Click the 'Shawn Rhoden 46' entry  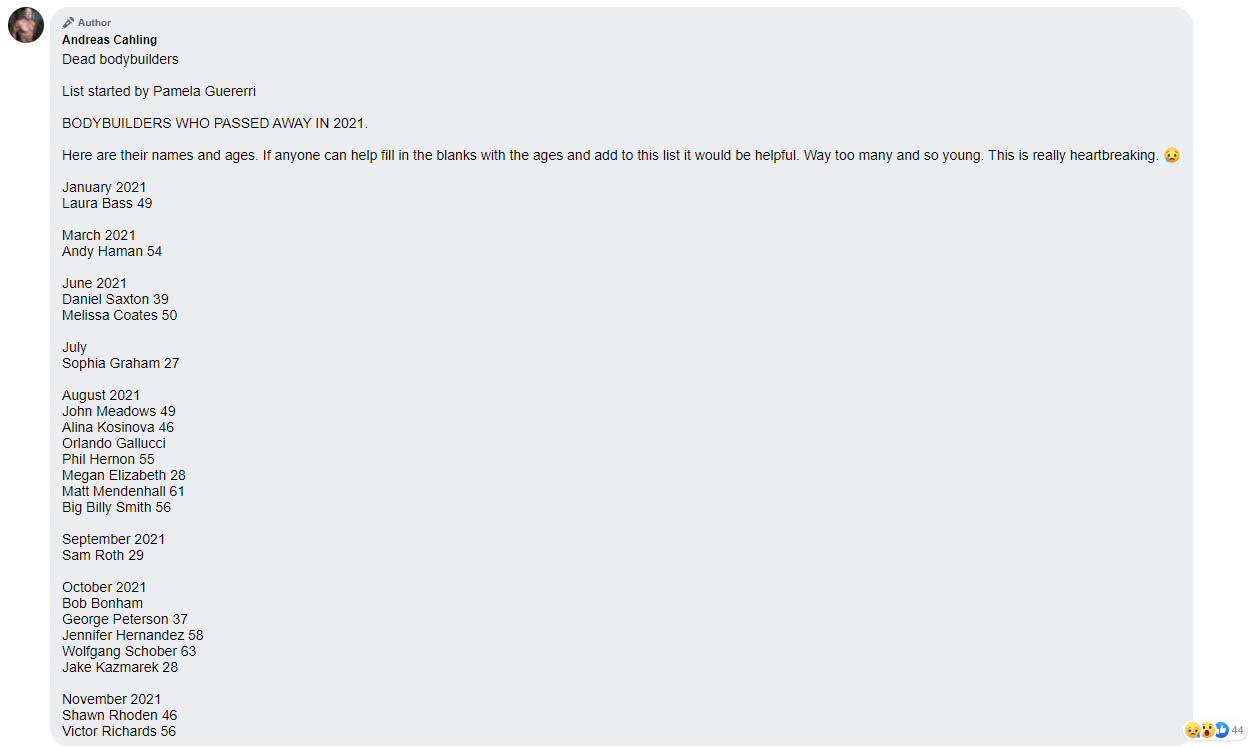click(119, 715)
